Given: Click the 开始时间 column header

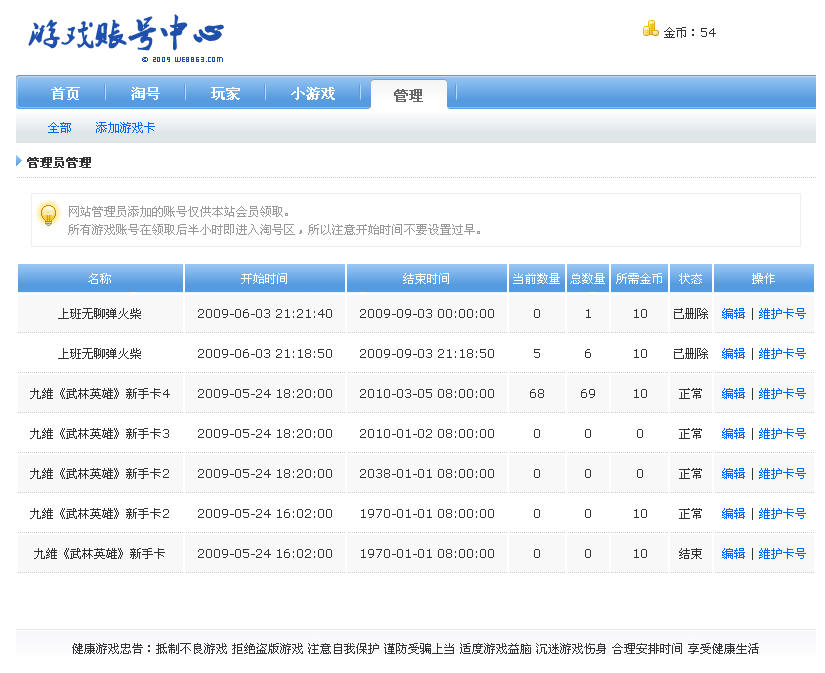Looking at the screenshot, I should click(264, 278).
